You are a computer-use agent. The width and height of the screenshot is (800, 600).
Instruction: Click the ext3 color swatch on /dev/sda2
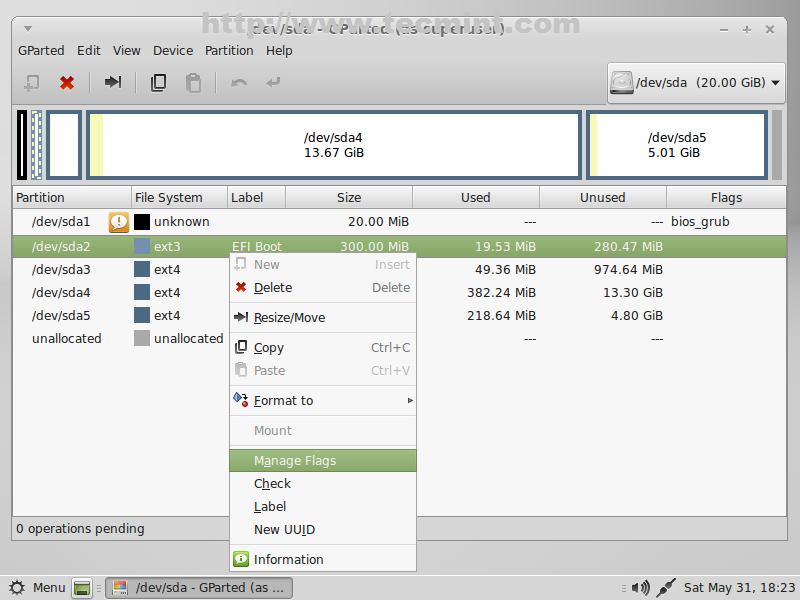coord(142,246)
